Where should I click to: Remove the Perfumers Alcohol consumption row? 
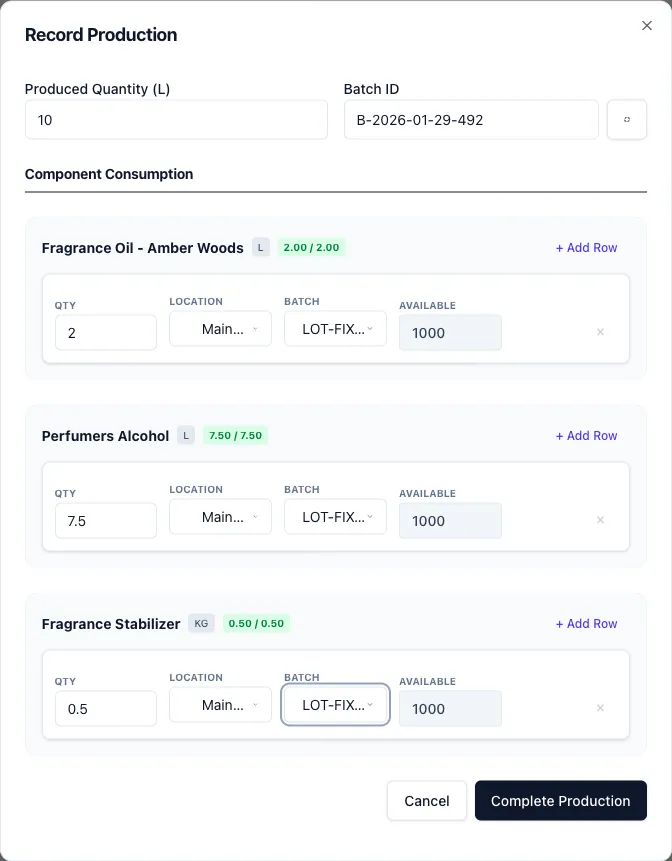600,520
